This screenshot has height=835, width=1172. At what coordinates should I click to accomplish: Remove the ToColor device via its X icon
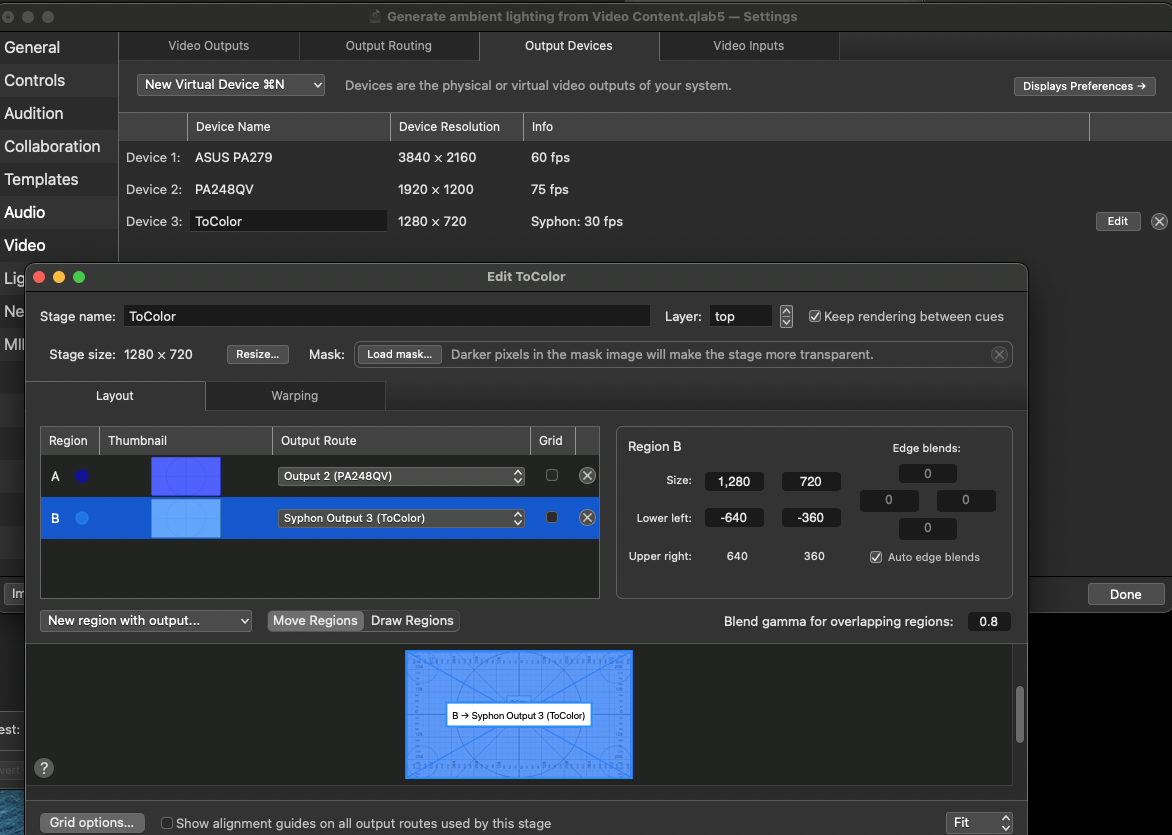[x=1159, y=221]
